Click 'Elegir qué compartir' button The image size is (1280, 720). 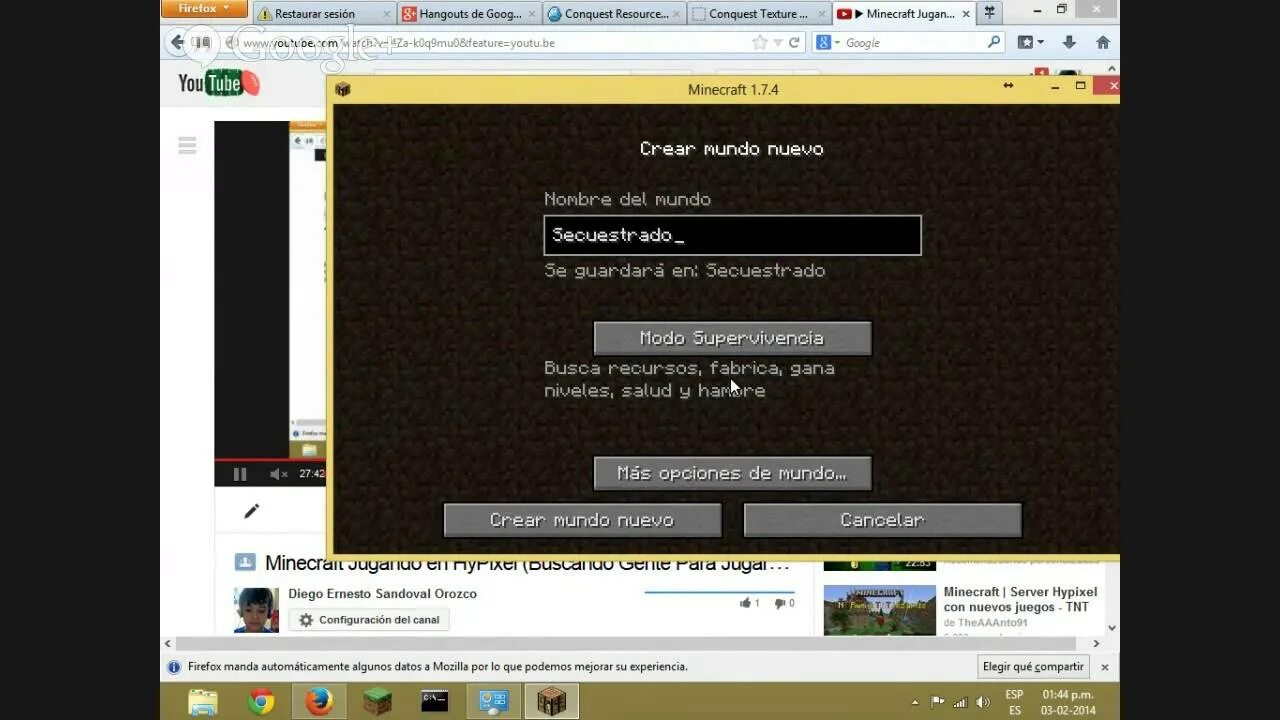click(1033, 666)
